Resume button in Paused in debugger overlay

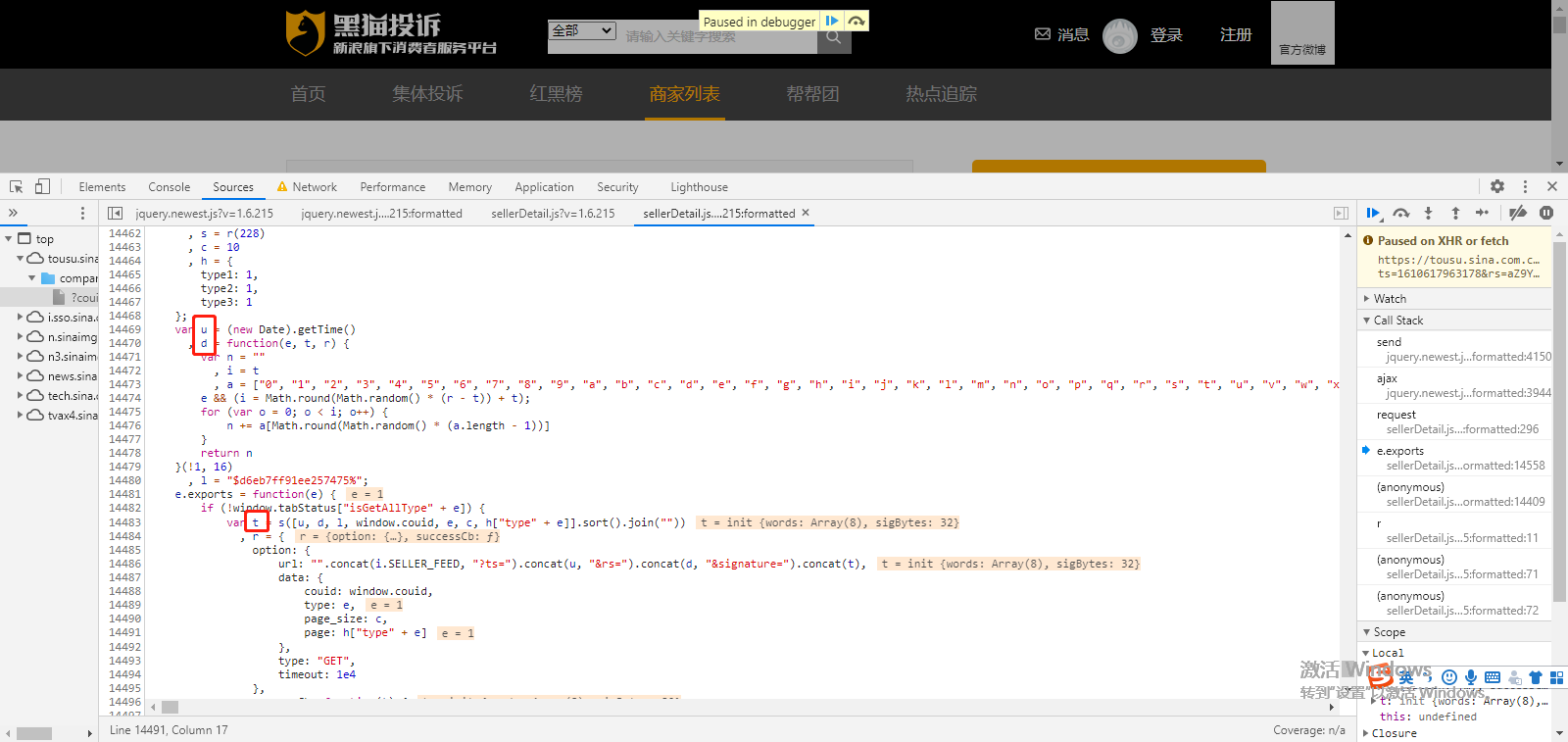831,21
